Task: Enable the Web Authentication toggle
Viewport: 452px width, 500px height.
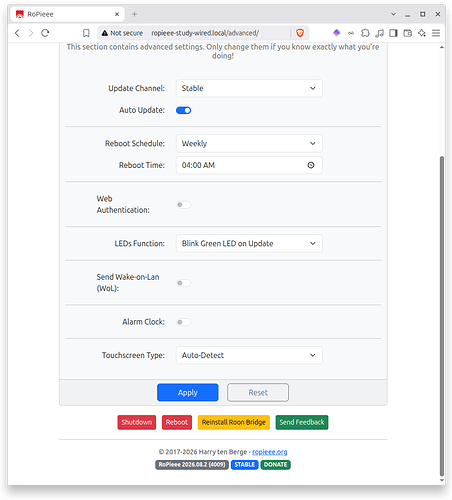Action: (183, 205)
